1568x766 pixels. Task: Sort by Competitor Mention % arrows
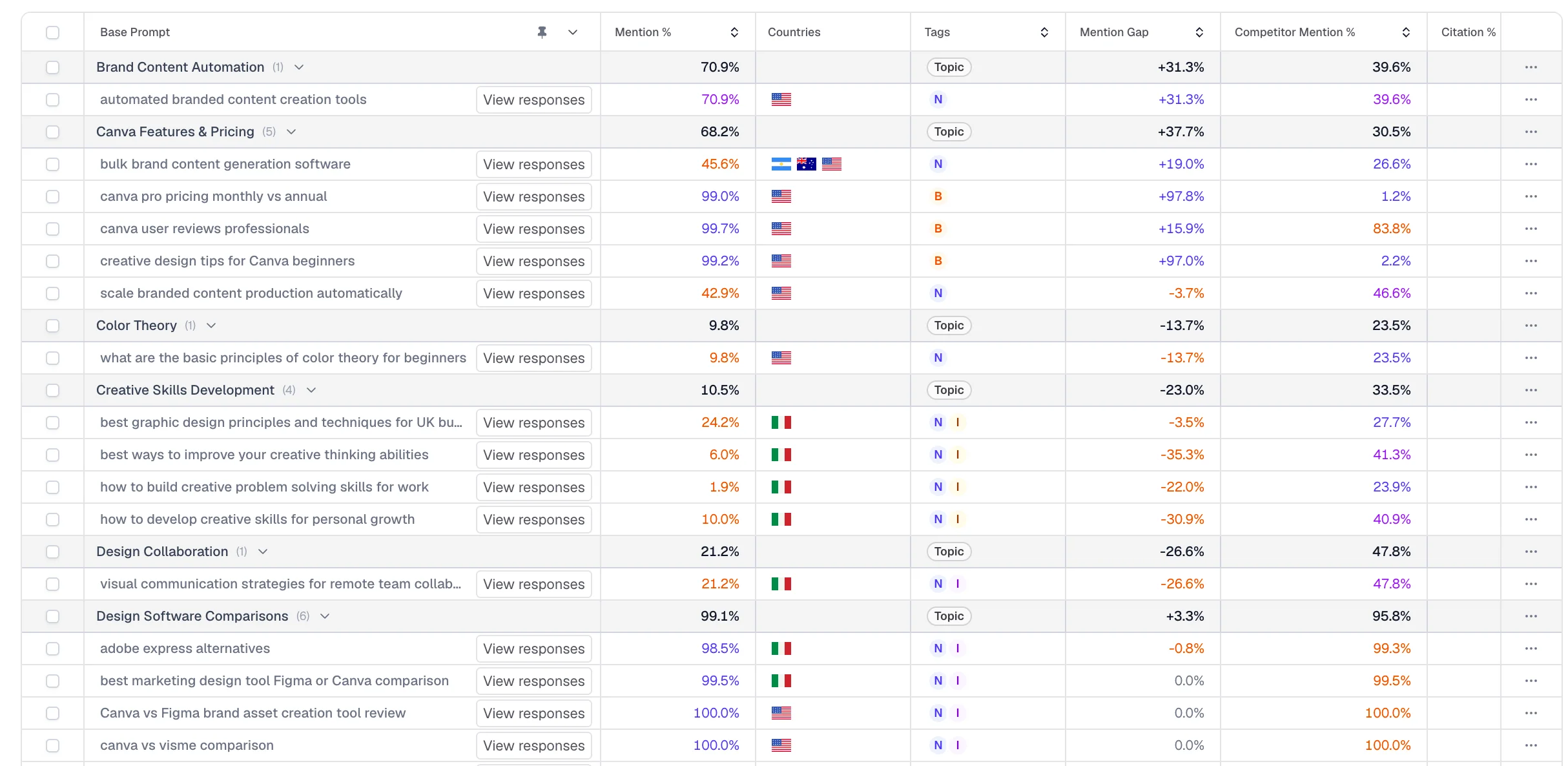pos(1406,32)
